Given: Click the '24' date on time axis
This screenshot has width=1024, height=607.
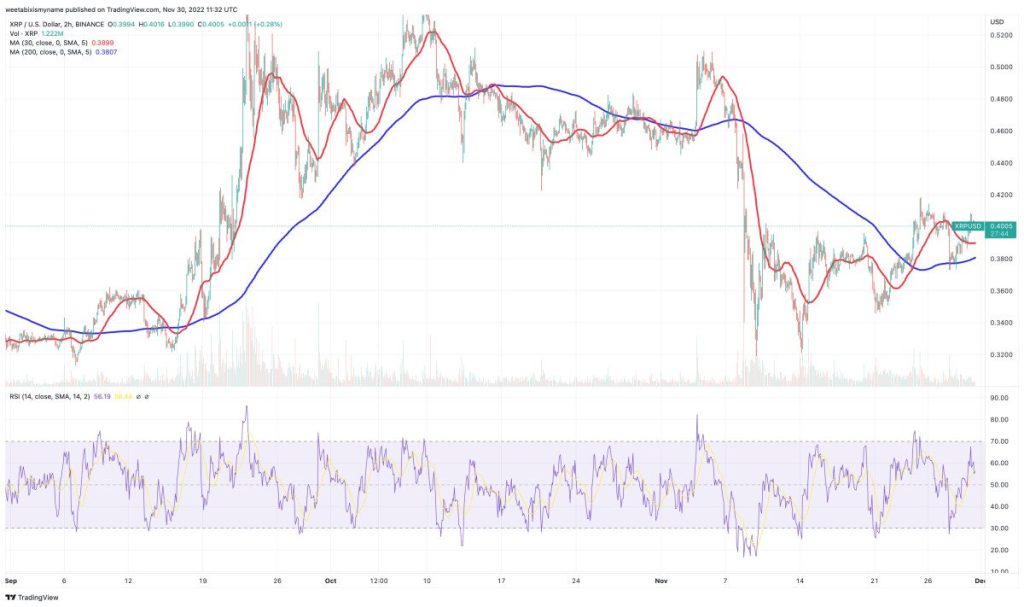Looking at the screenshot, I should click(x=576, y=580).
